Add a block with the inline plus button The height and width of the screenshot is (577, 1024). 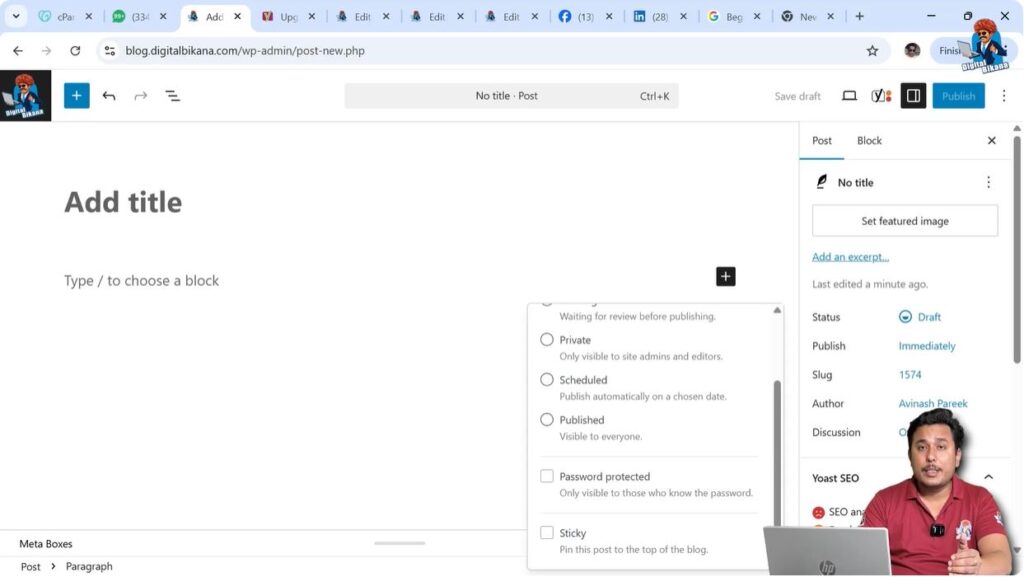pos(726,276)
